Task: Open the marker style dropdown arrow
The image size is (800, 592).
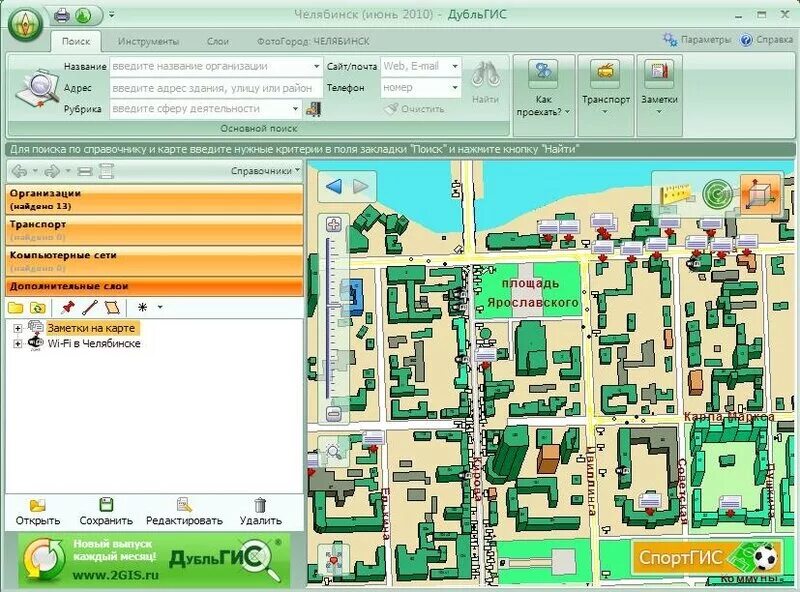Action: tap(160, 307)
